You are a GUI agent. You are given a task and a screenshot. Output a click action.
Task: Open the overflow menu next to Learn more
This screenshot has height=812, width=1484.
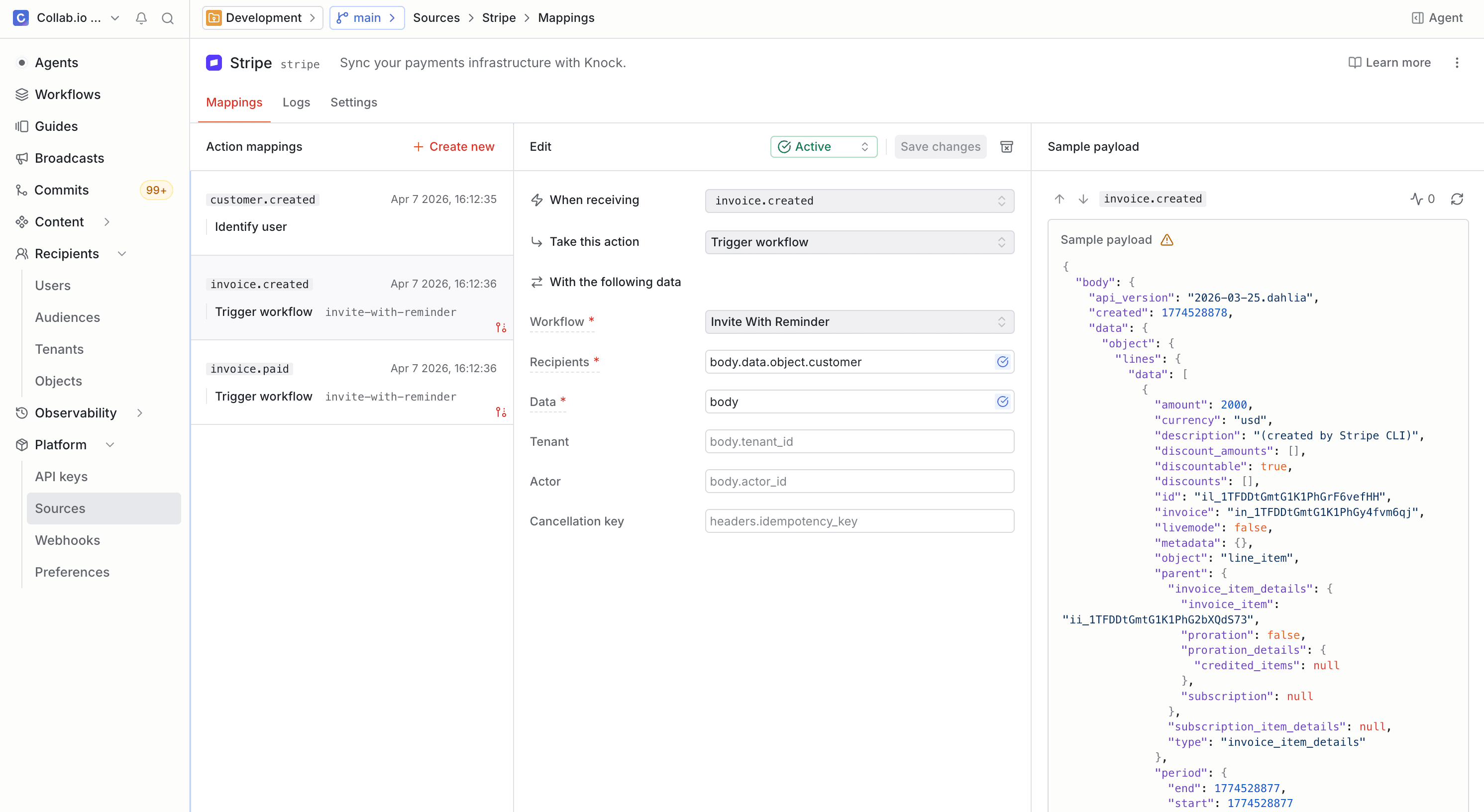coord(1457,63)
